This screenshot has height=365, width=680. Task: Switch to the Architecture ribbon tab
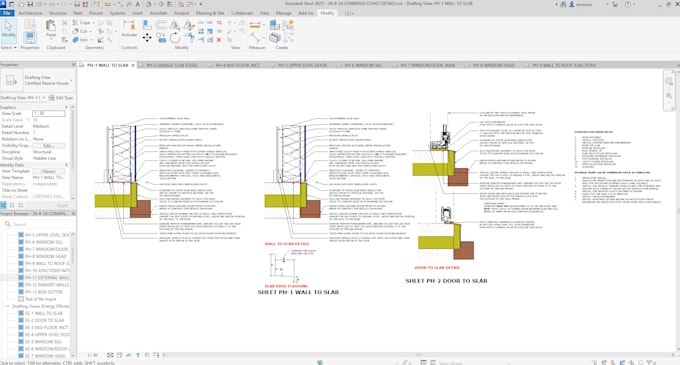coord(30,13)
